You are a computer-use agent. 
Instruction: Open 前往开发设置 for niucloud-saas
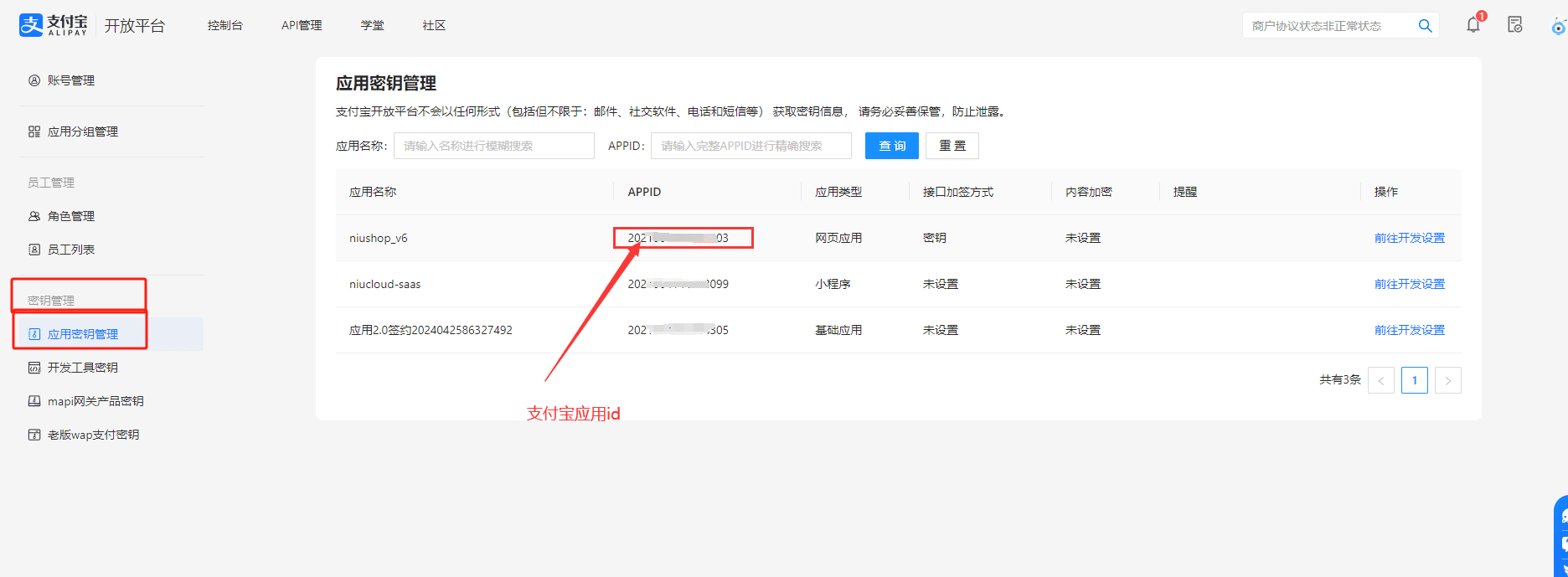(1409, 284)
